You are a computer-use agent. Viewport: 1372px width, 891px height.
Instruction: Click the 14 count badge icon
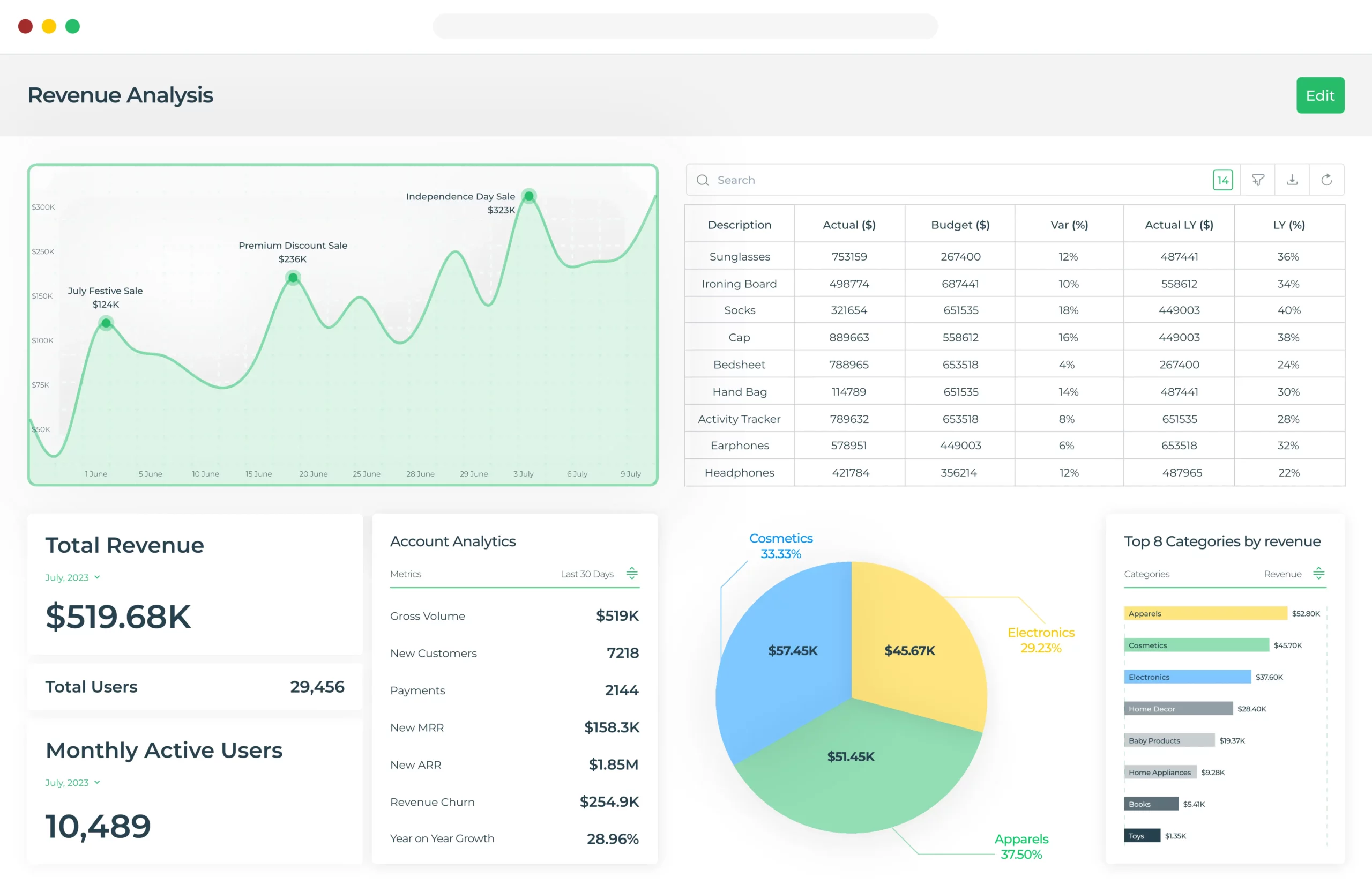click(1222, 180)
